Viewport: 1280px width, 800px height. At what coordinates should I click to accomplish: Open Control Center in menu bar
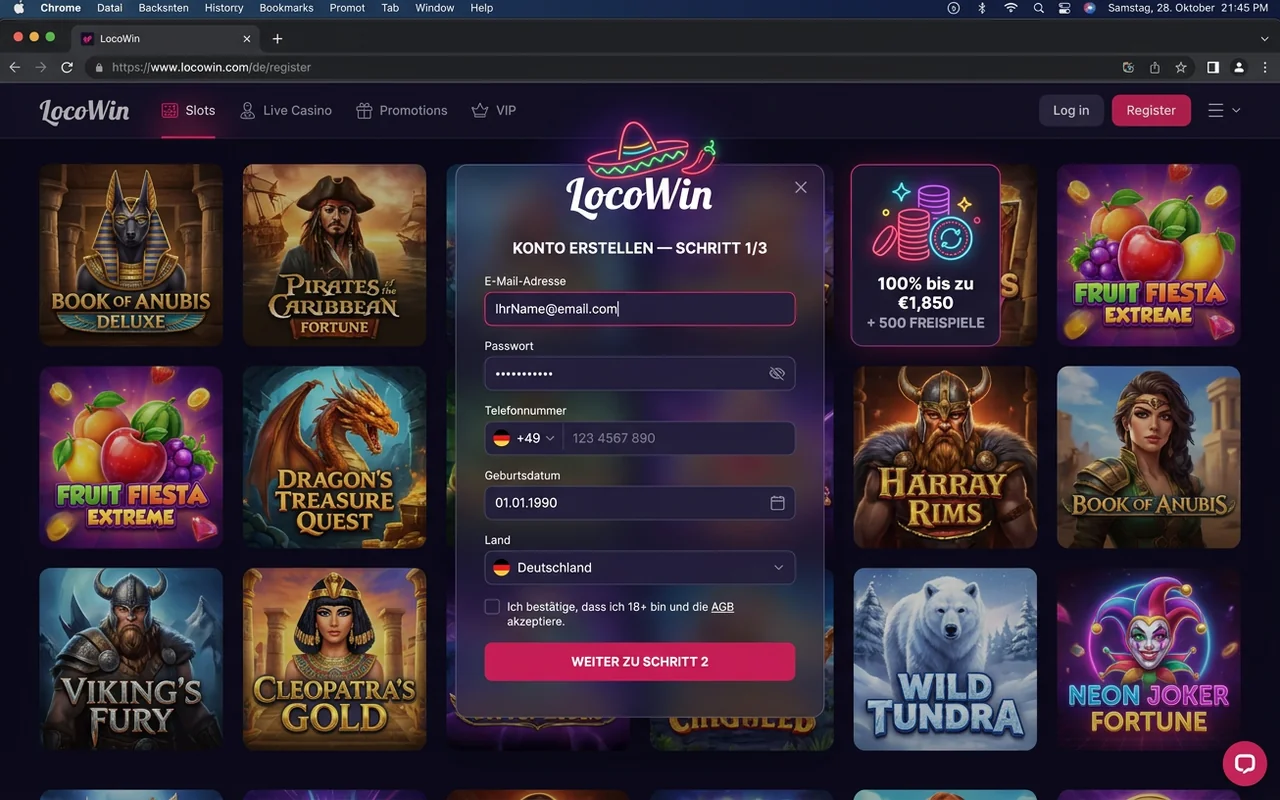point(1064,8)
